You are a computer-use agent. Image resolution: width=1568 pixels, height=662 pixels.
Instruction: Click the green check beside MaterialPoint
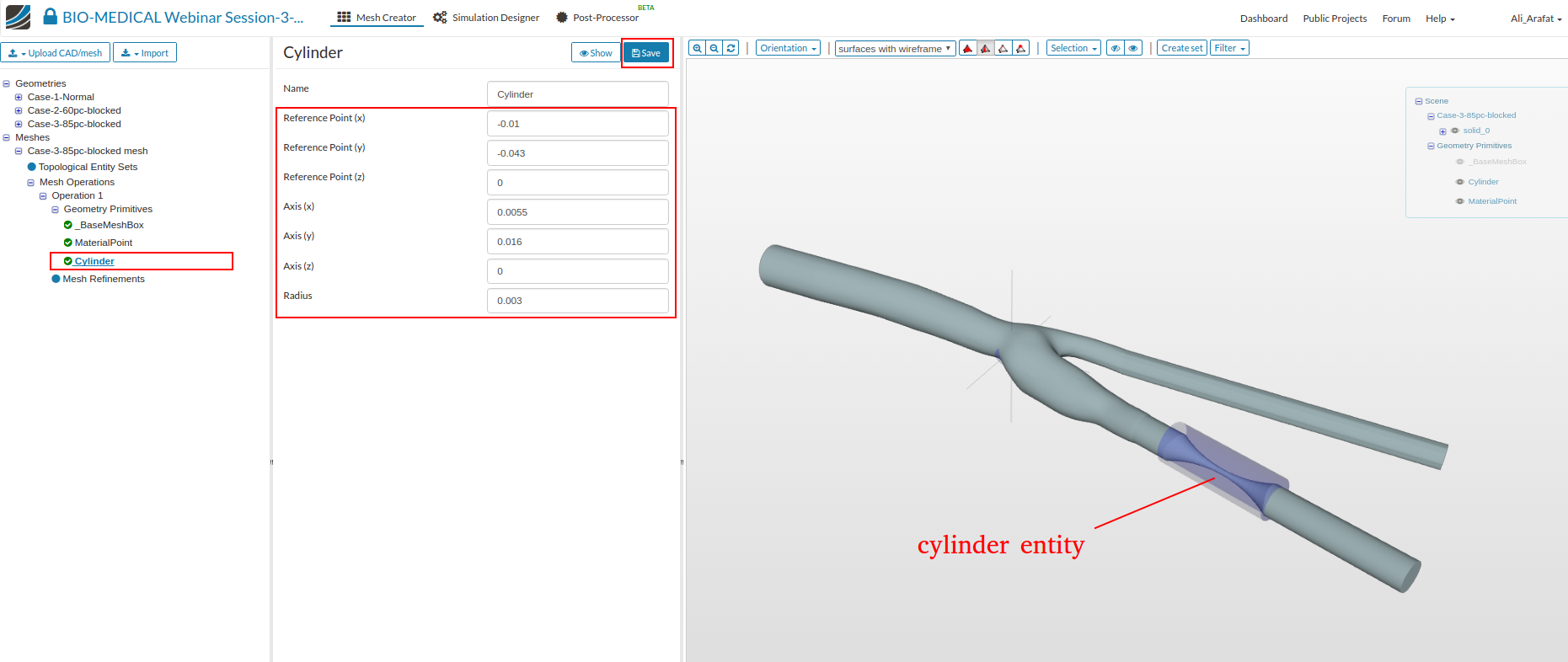[68, 243]
